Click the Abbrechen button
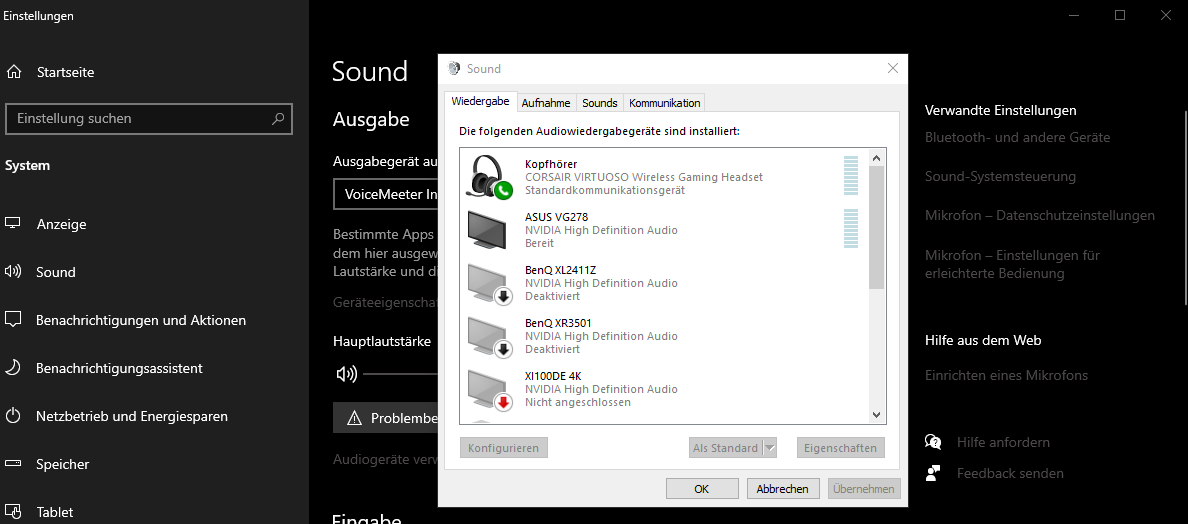Viewport: 1188px width, 524px height. [783, 489]
